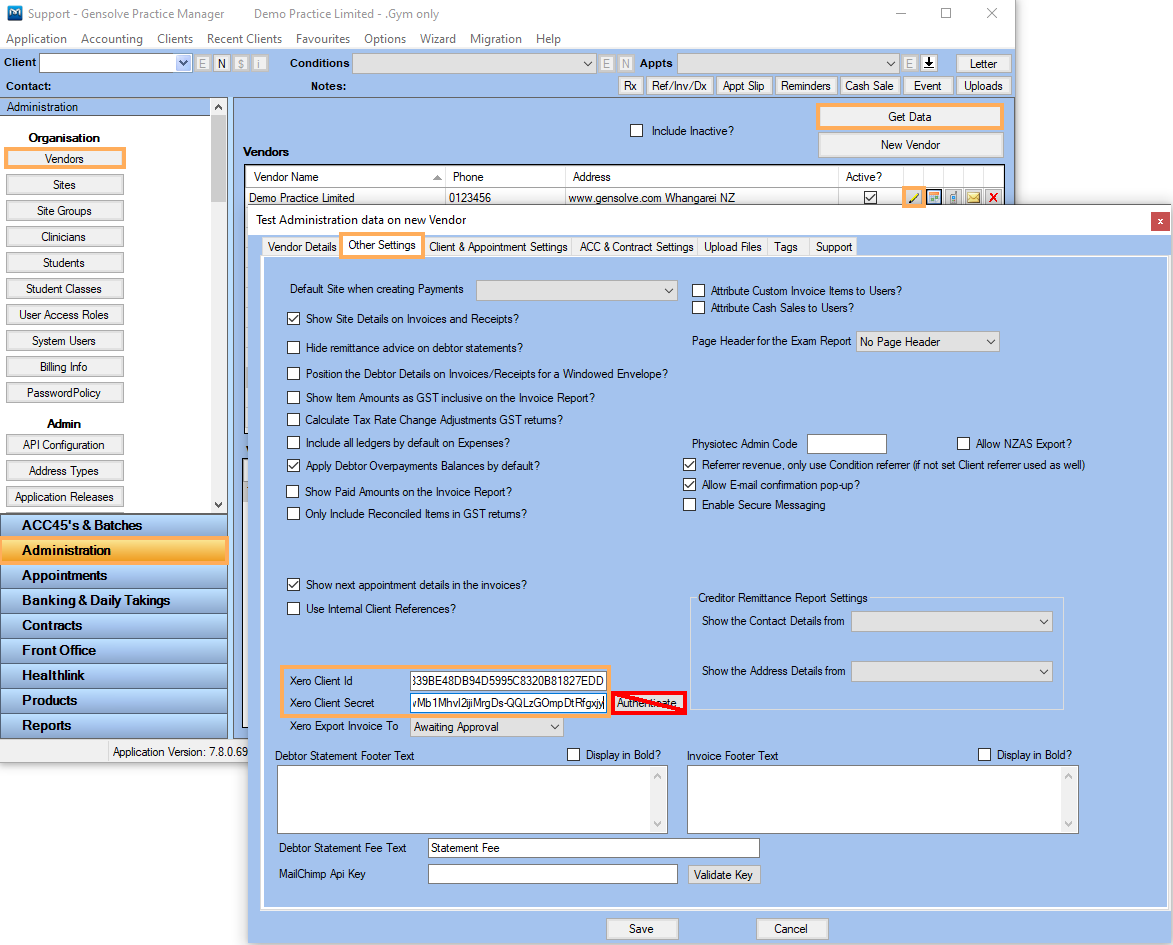Click the MailChimp Api Key input field
Viewport: 1173px width, 945px height.
pyautogui.click(x=552, y=875)
